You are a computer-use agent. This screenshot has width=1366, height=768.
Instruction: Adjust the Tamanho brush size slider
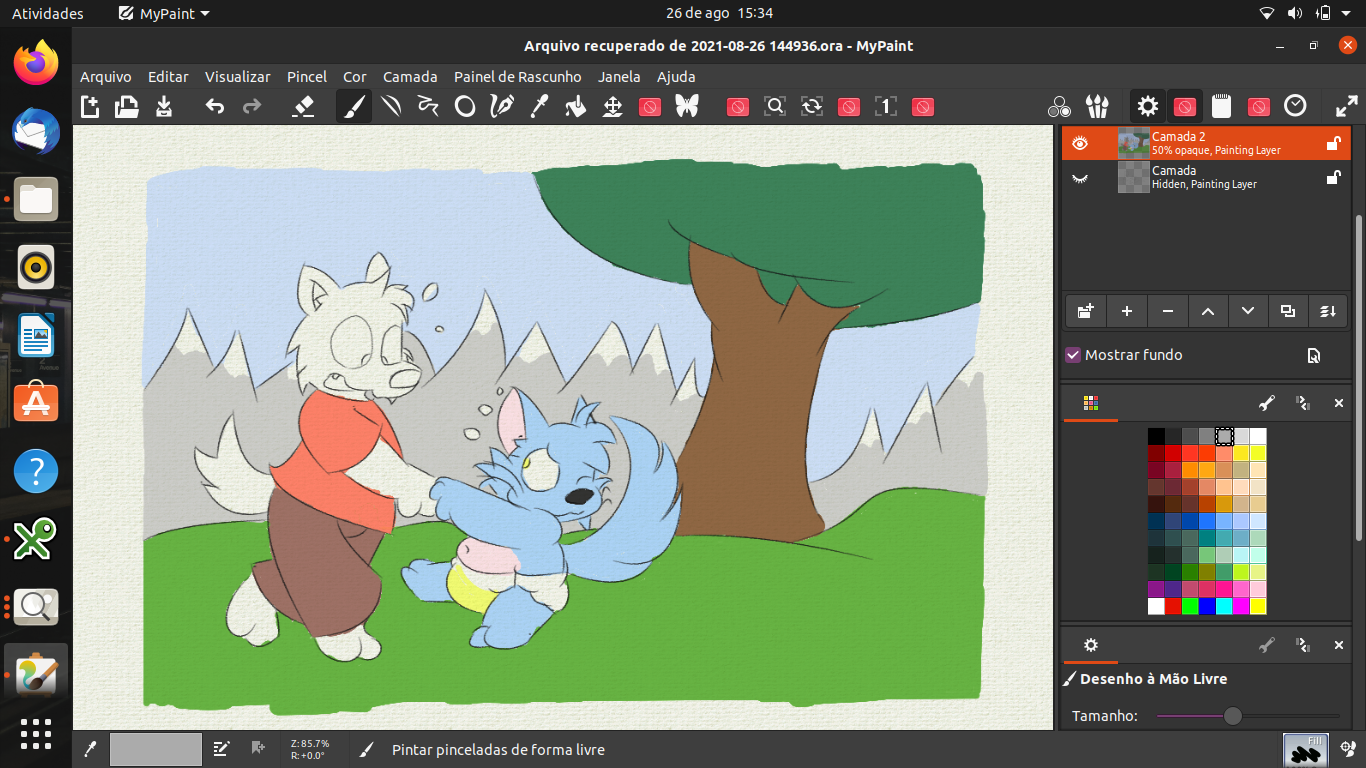[x=1248, y=716]
